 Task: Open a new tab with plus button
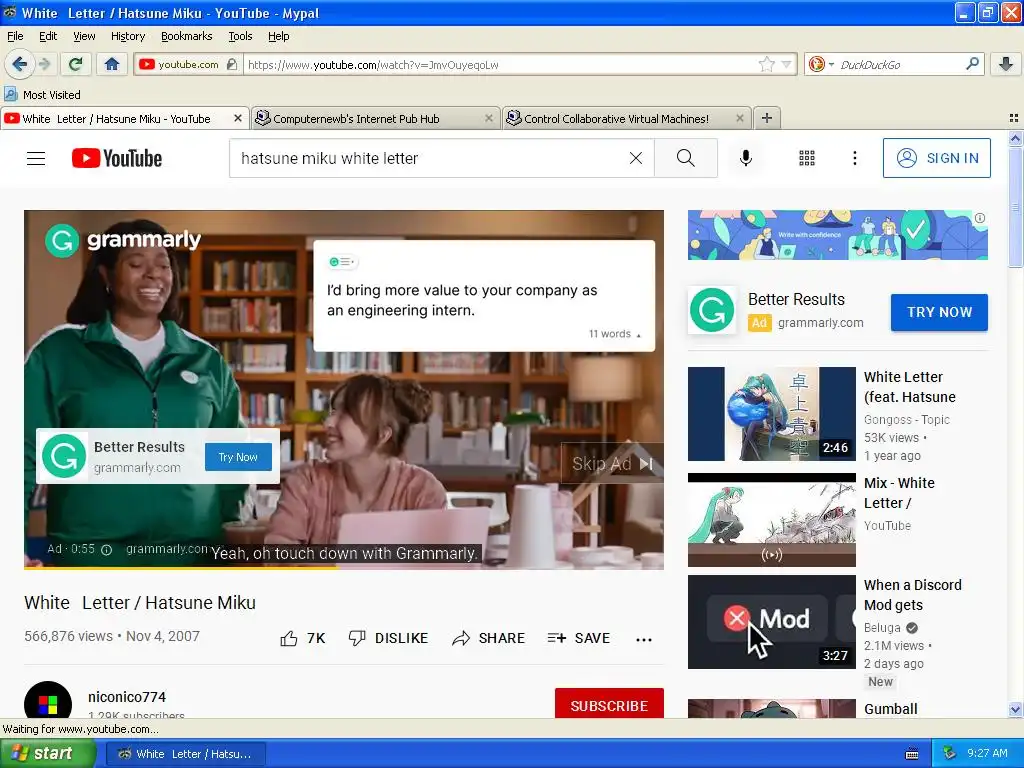767,118
